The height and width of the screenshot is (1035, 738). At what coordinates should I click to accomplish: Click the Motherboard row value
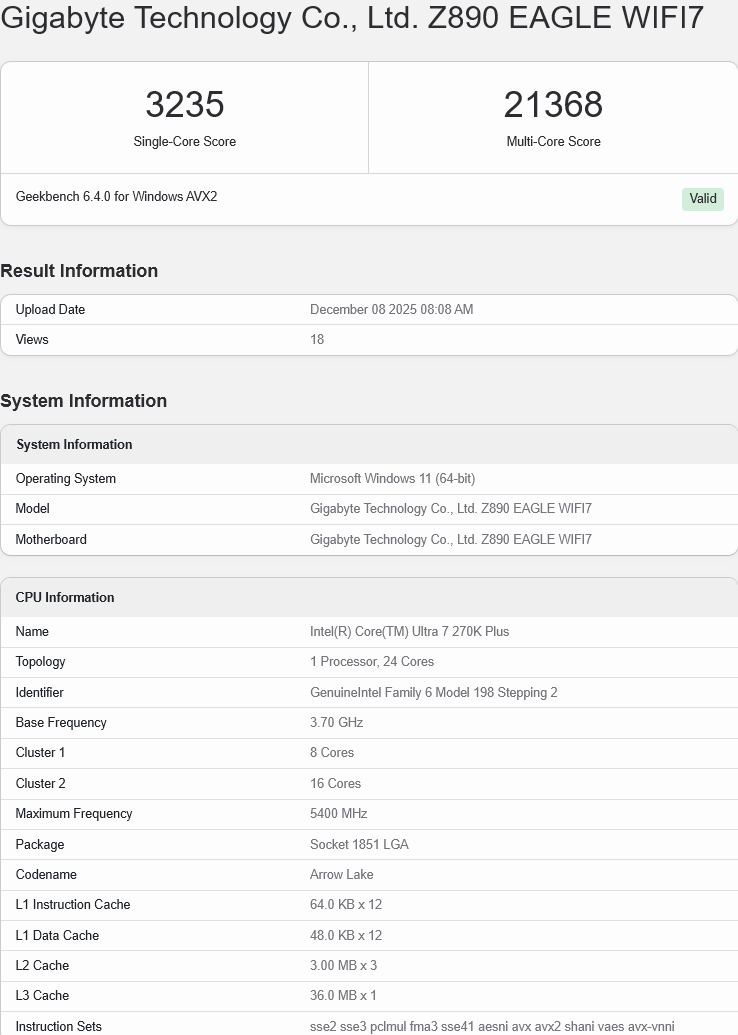(x=450, y=540)
